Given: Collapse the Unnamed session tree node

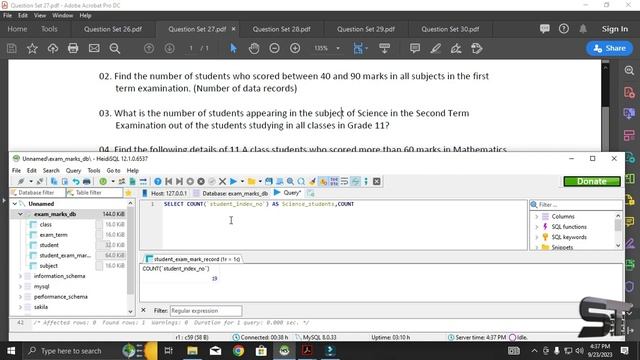Looking at the screenshot, I should 15,203.
